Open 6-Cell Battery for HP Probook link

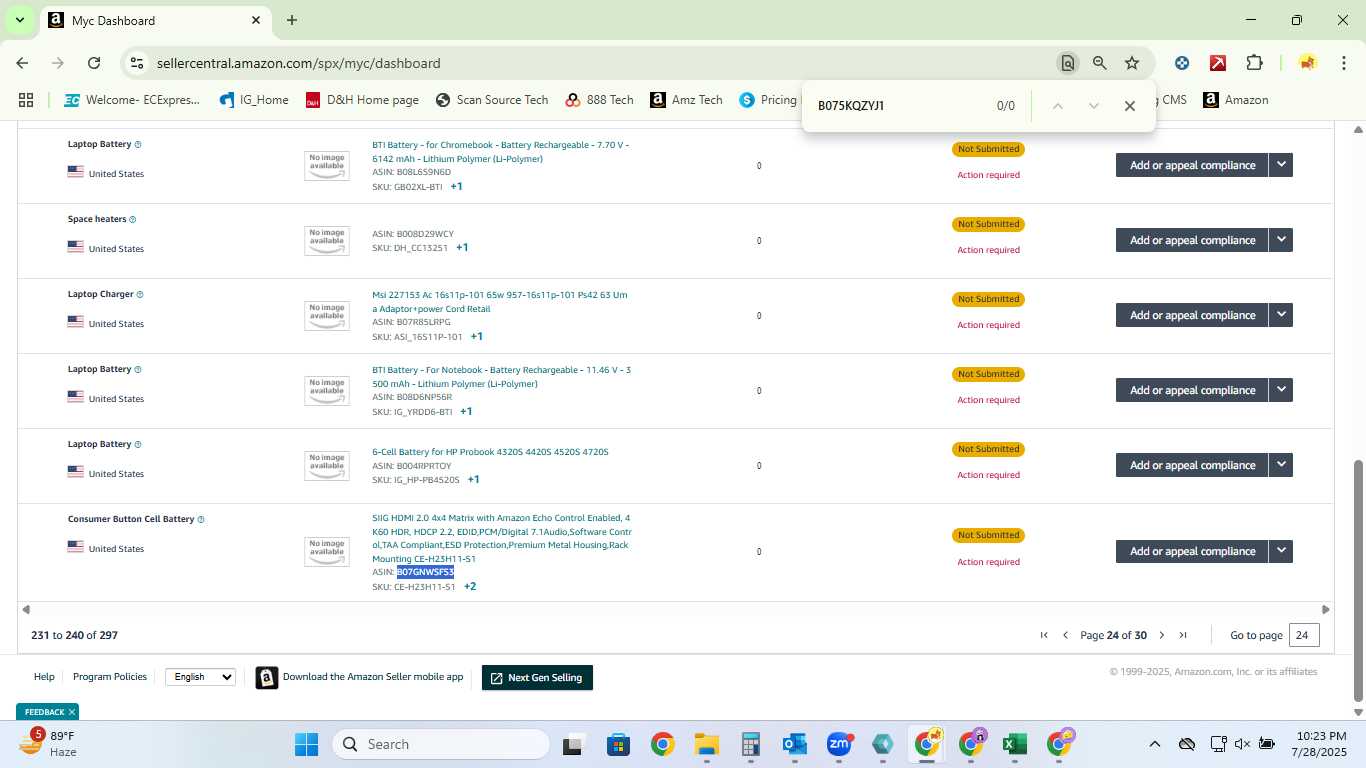coord(490,452)
